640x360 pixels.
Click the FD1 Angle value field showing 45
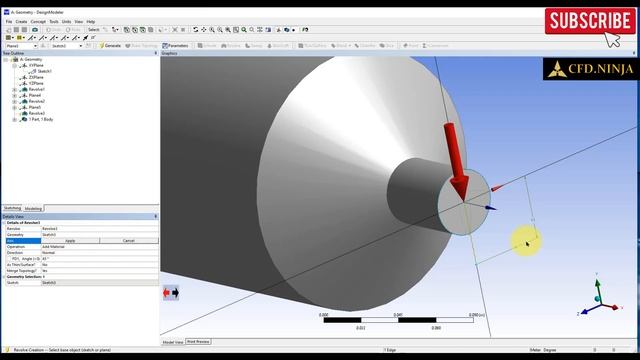[100, 259]
